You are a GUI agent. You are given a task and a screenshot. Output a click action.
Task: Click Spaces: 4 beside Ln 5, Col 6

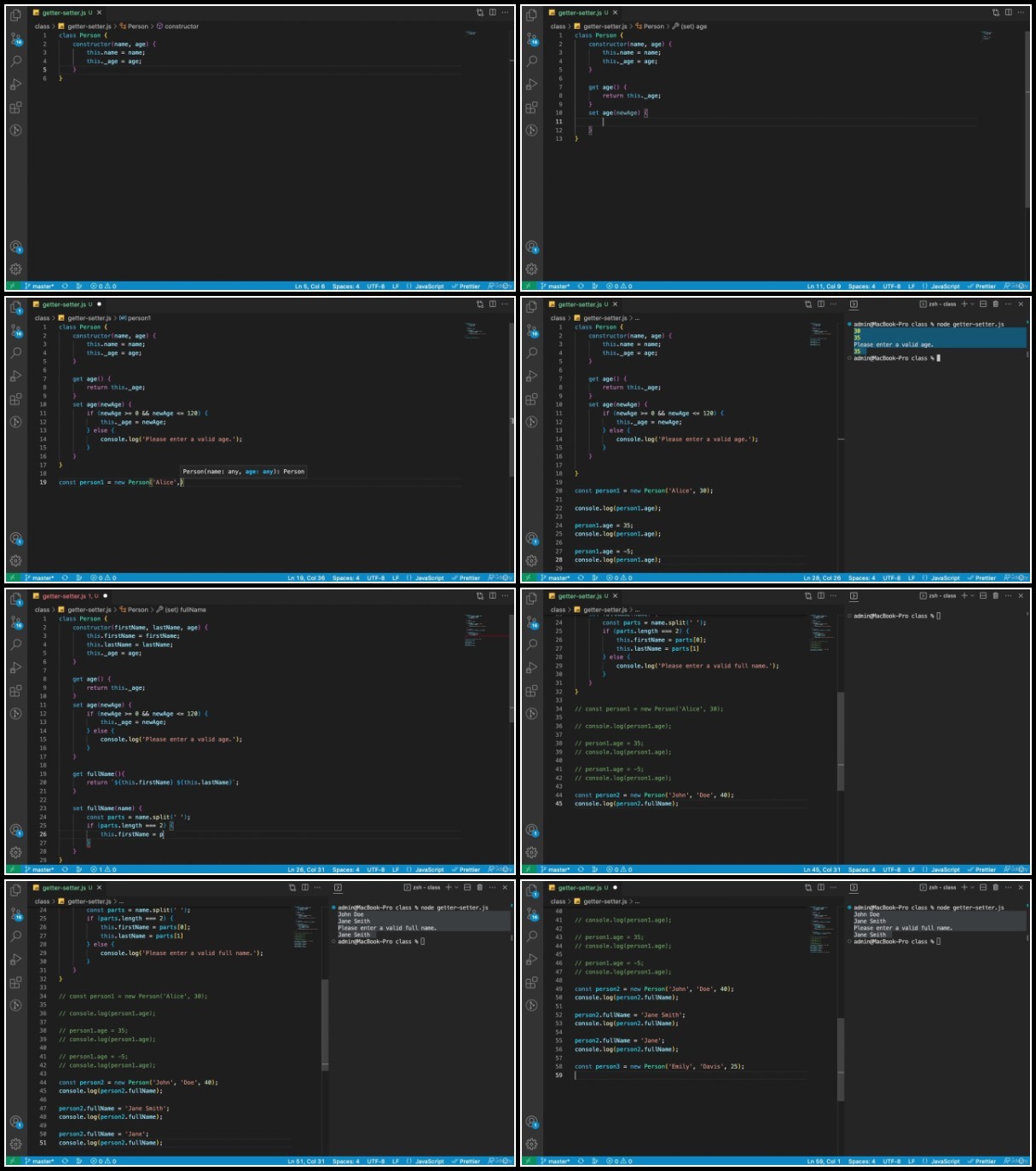point(345,287)
